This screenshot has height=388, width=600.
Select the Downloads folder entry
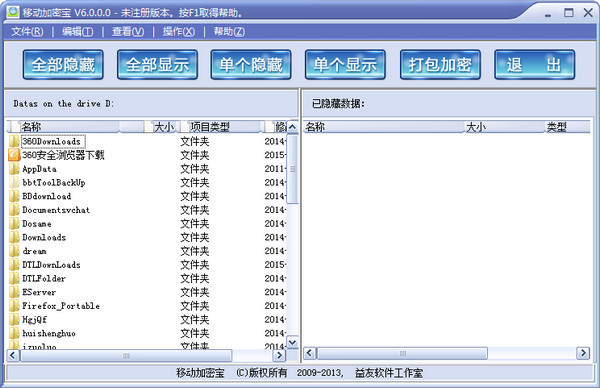coord(44,237)
